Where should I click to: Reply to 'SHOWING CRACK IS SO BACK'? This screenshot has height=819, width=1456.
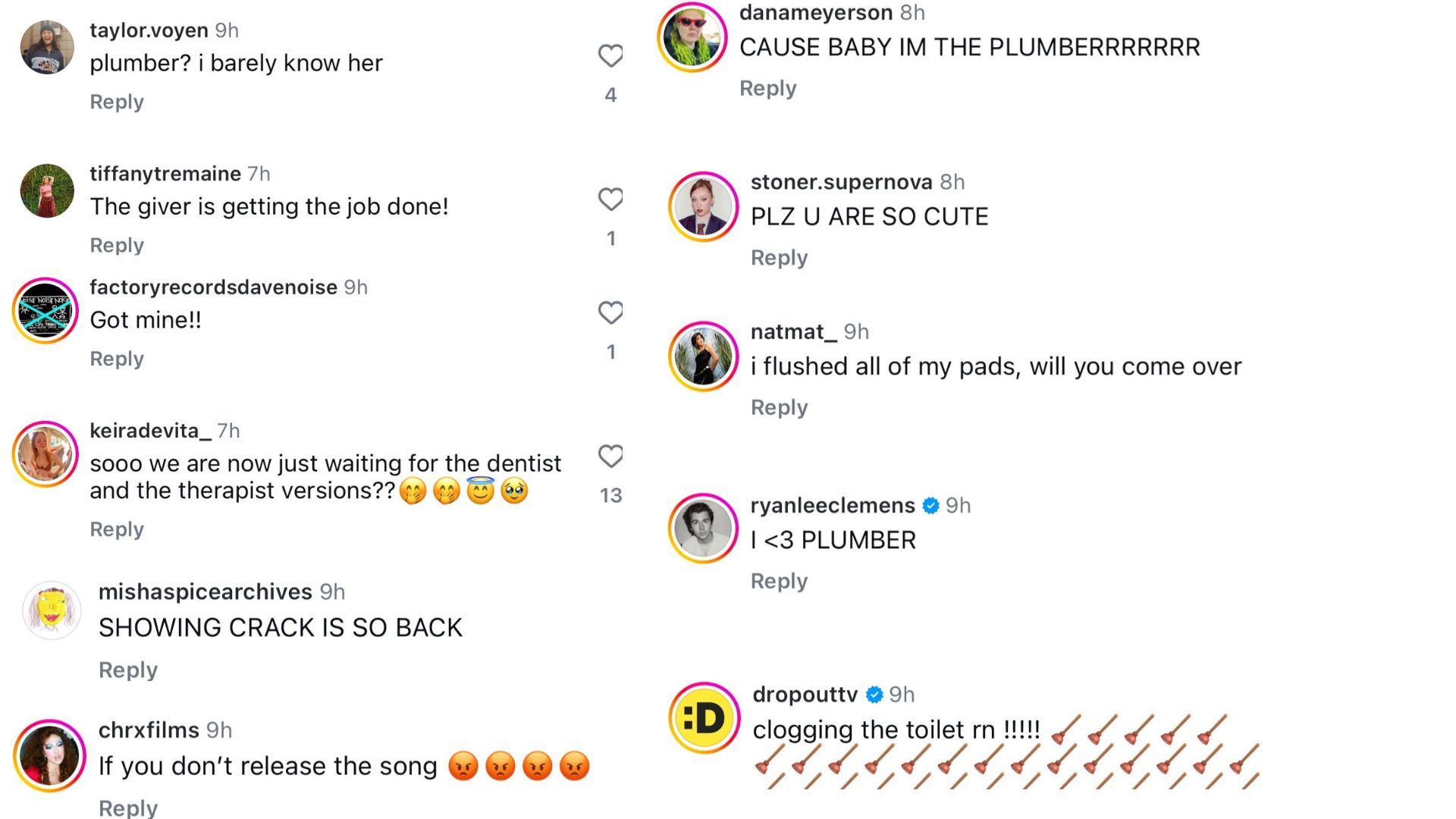(128, 670)
